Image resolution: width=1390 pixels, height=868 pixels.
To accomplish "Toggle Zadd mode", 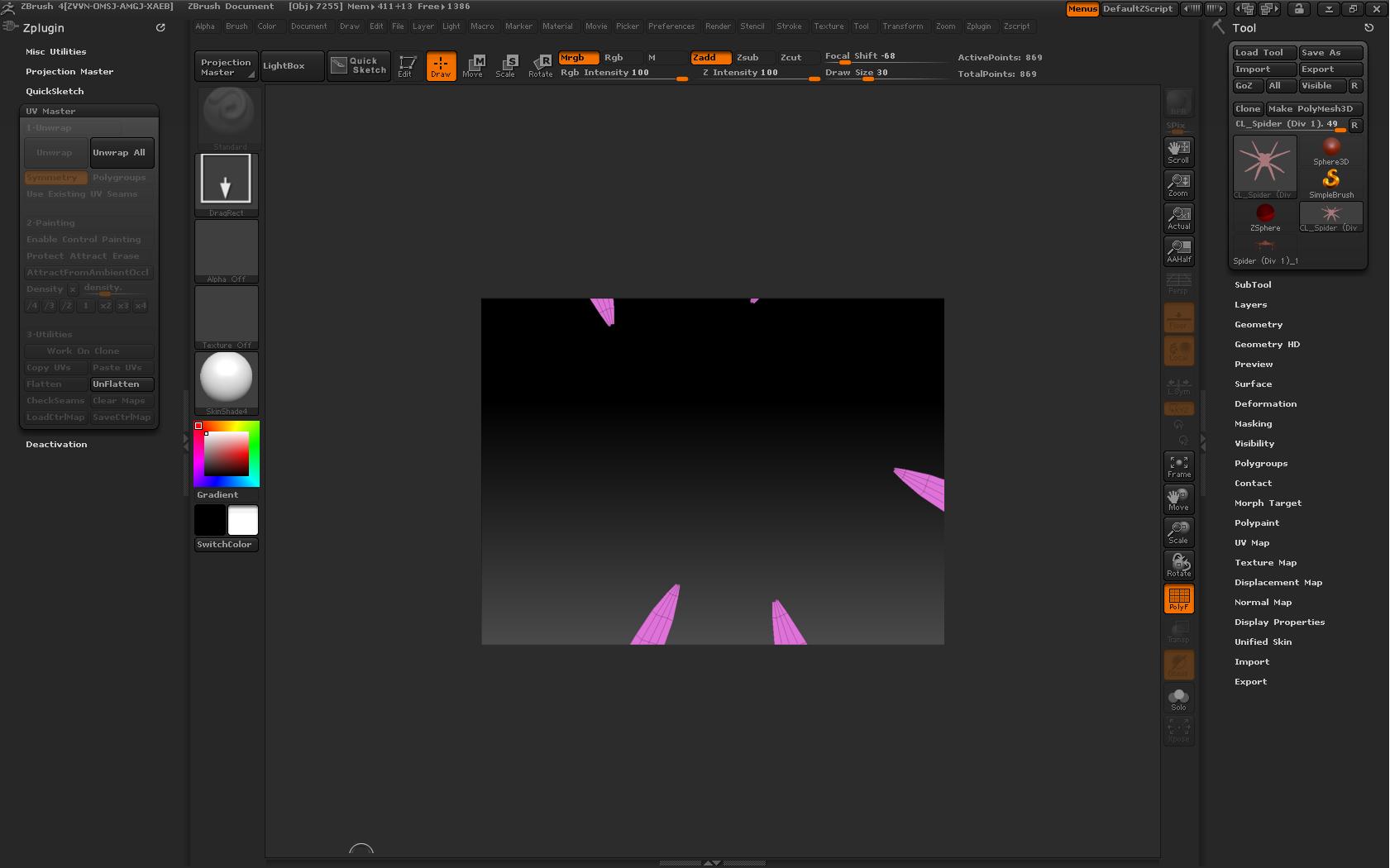I will click(711, 58).
